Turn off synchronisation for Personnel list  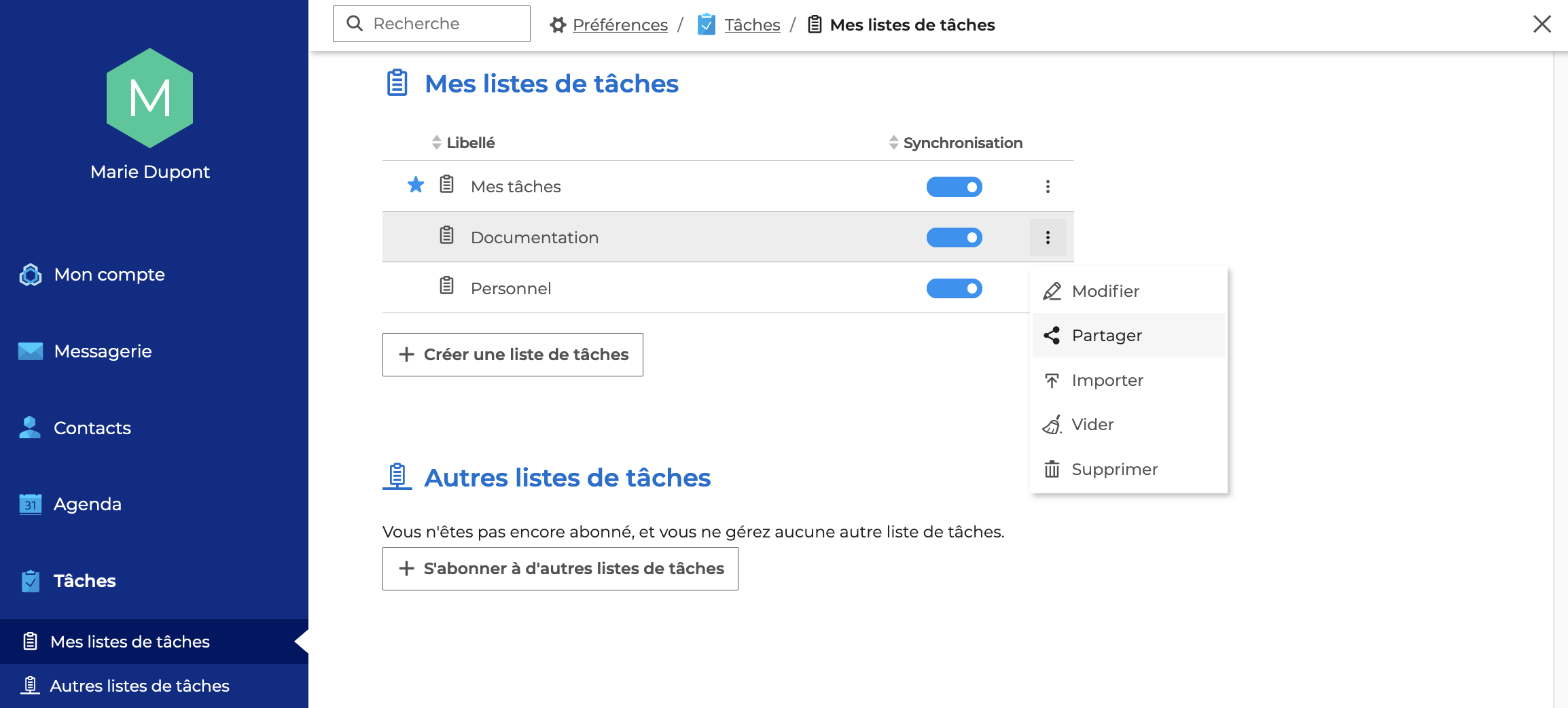point(954,289)
